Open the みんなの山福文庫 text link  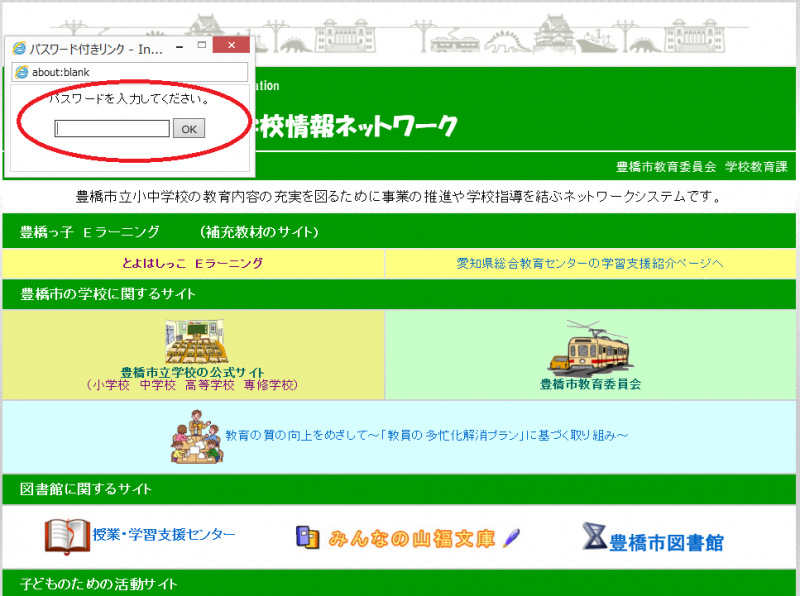(412, 539)
